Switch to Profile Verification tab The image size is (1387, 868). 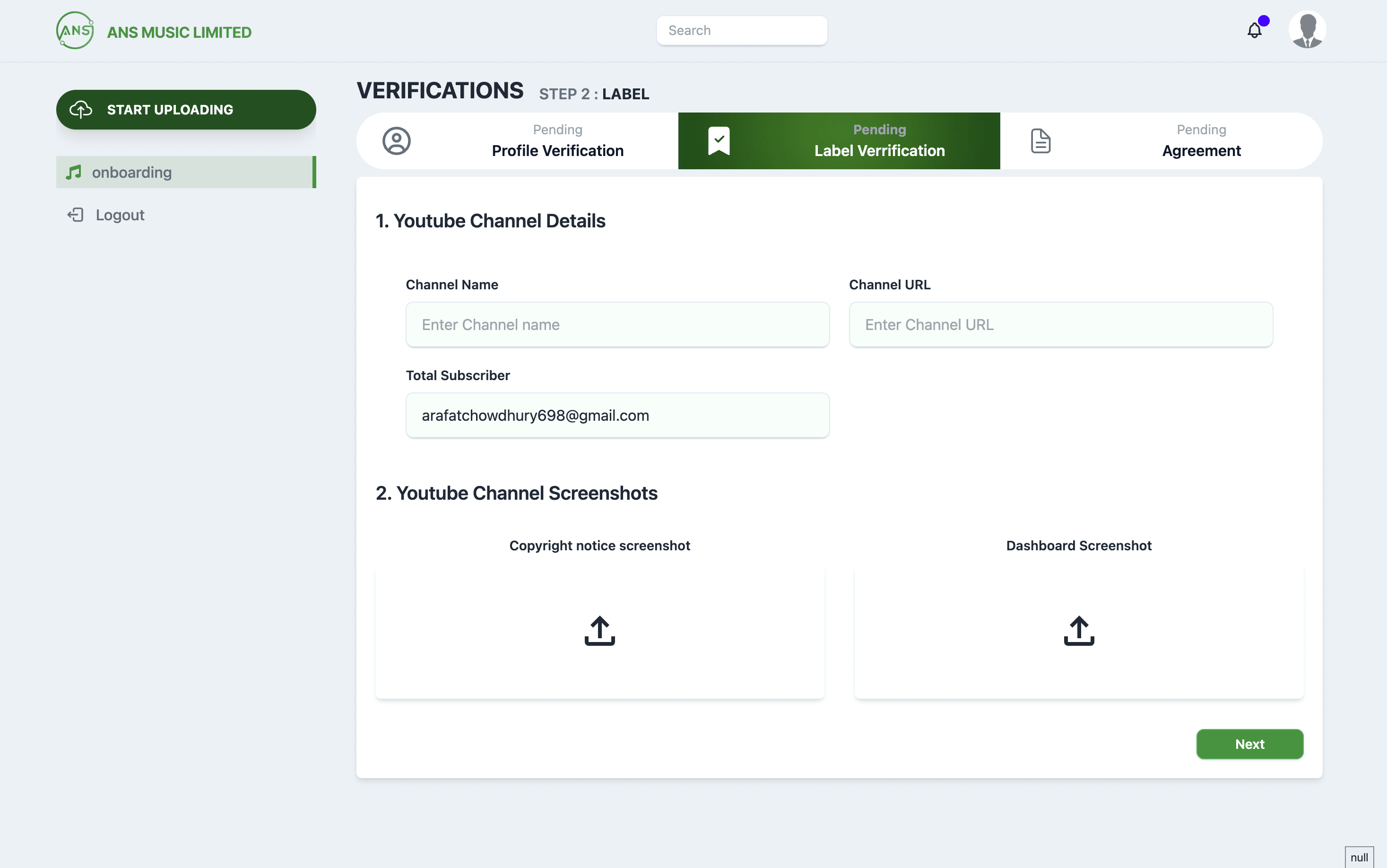[x=557, y=141]
